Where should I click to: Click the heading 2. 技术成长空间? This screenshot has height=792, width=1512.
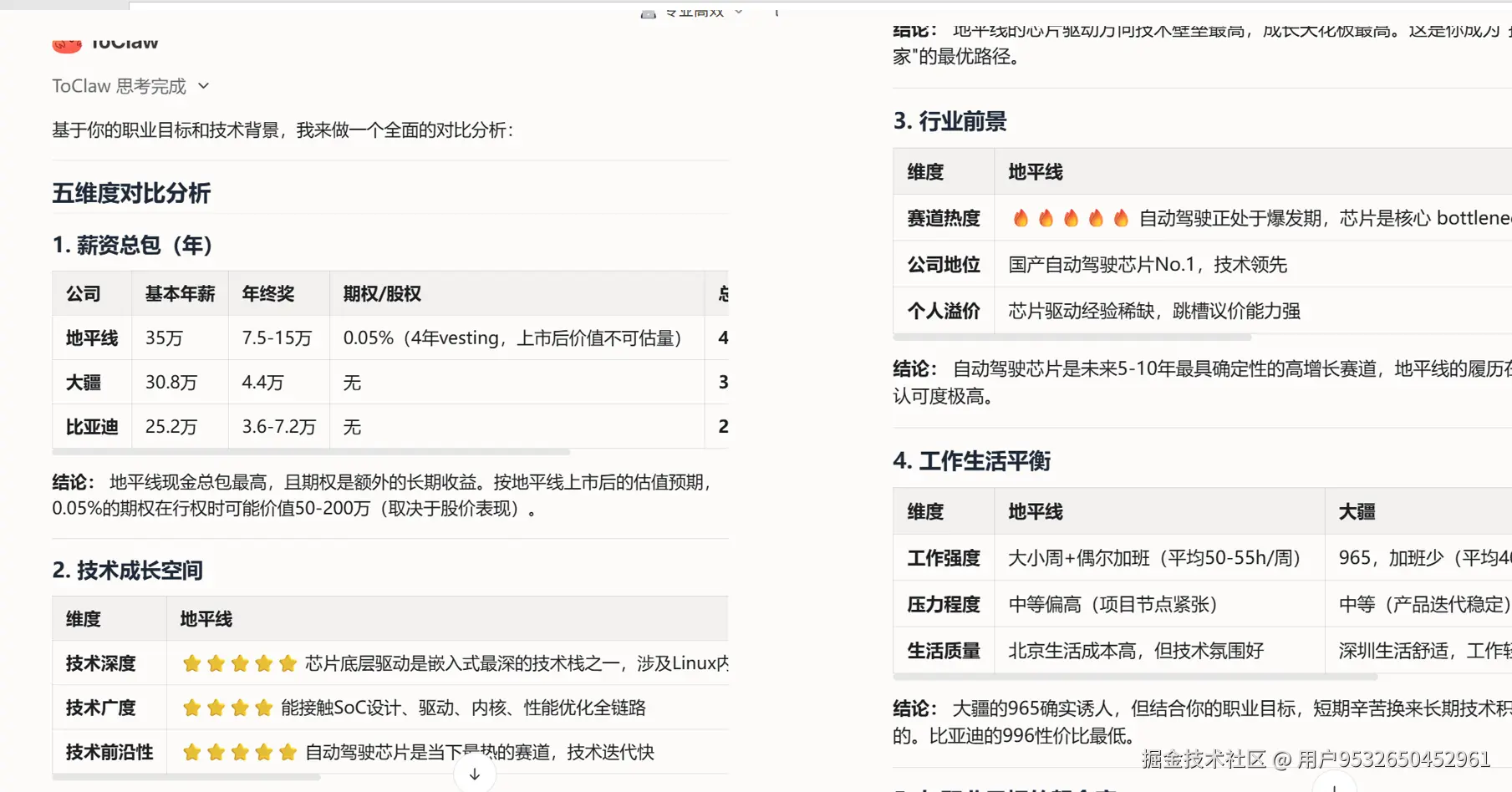pos(127,571)
